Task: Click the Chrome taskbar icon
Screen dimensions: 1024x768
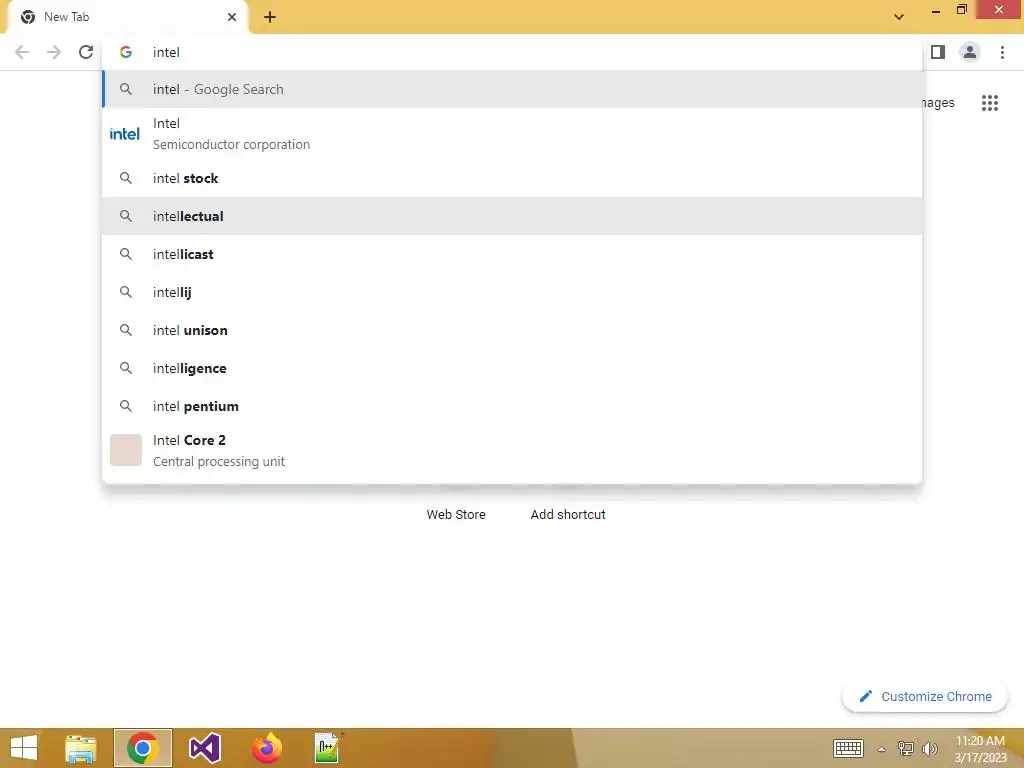Action: pyautogui.click(x=143, y=748)
